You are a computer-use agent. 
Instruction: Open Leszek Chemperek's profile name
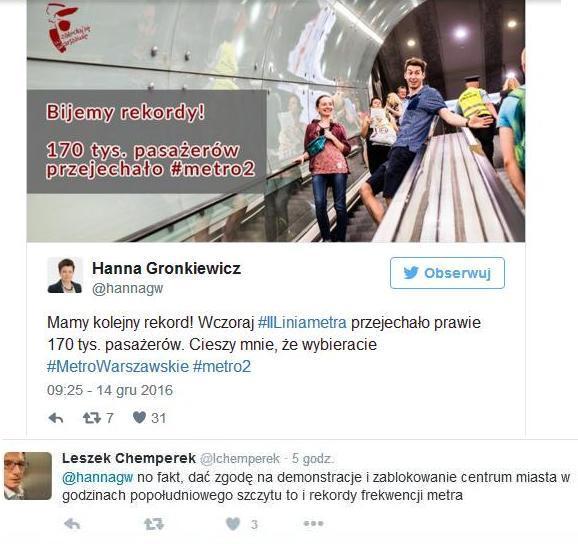129,458
